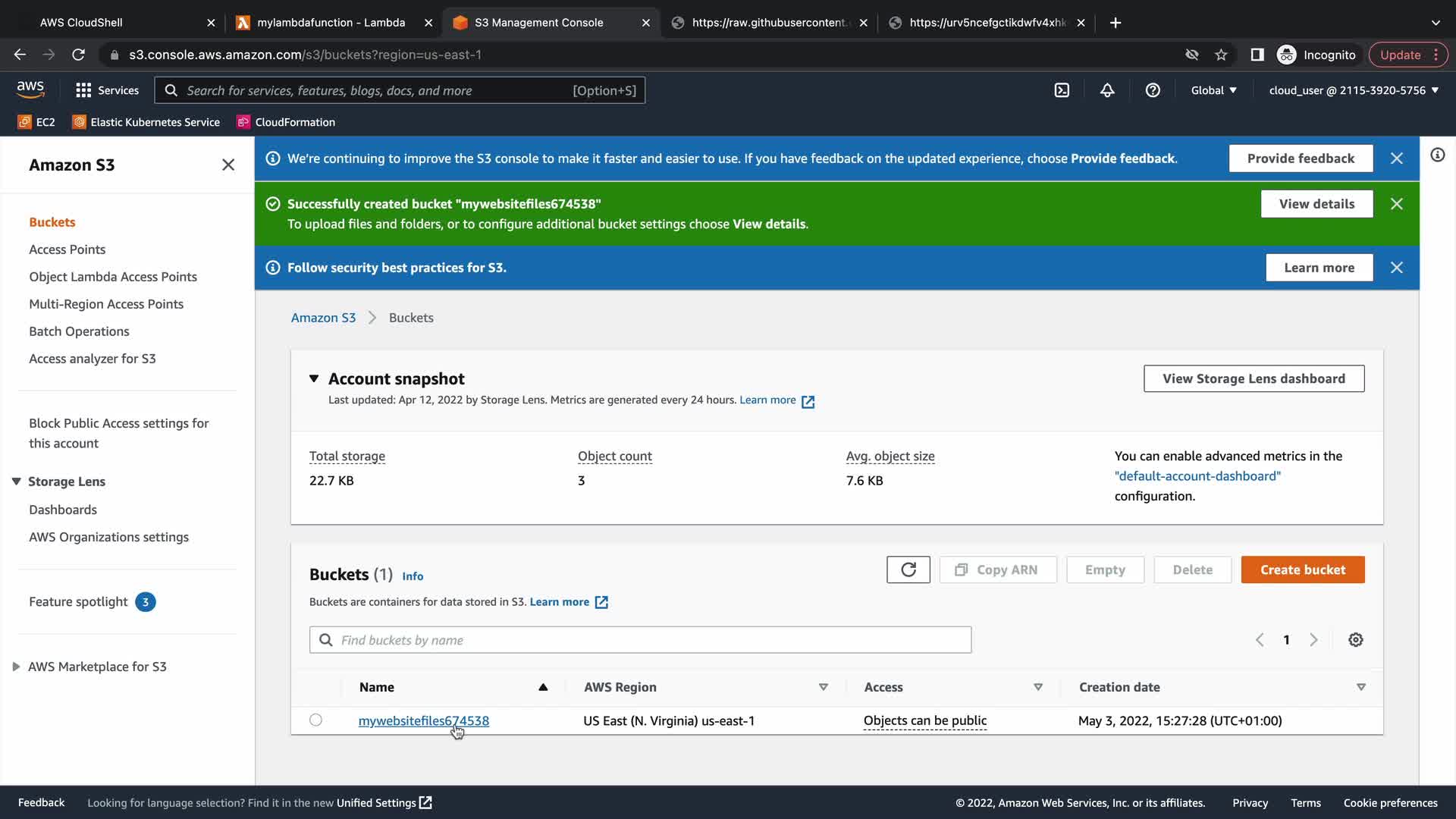
Task: Open the bucket table preferences gear
Action: [x=1355, y=640]
